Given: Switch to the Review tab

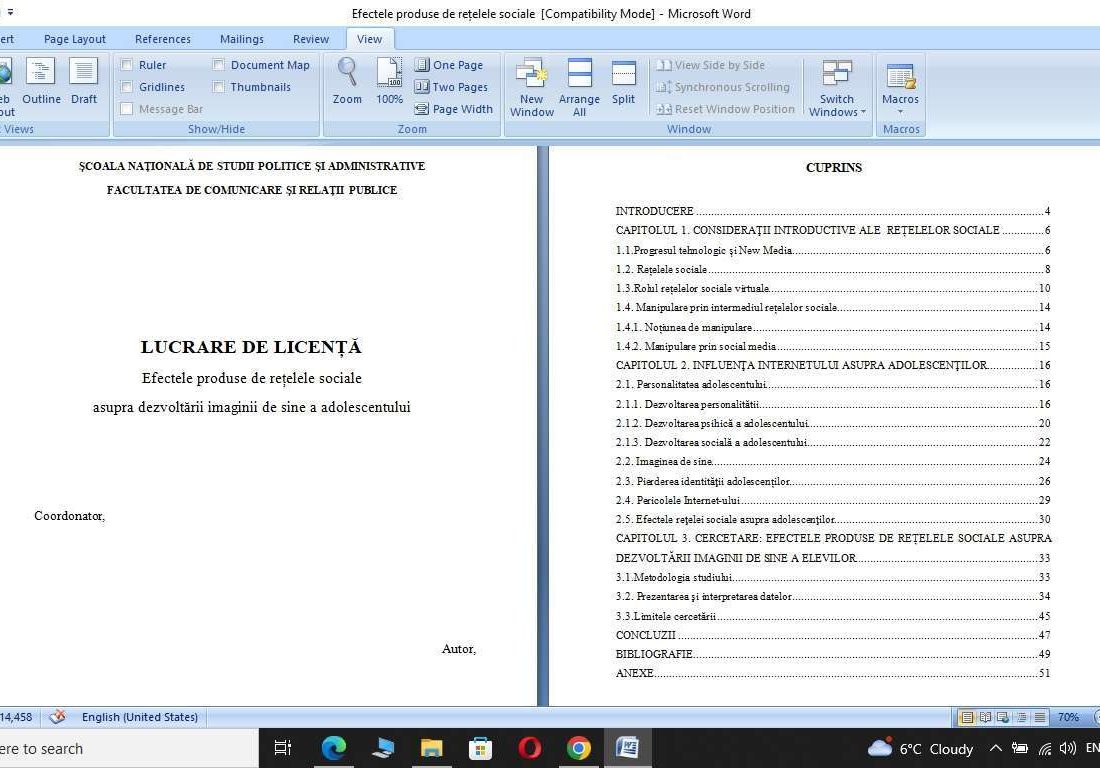Looking at the screenshot, I should point(310,38).
